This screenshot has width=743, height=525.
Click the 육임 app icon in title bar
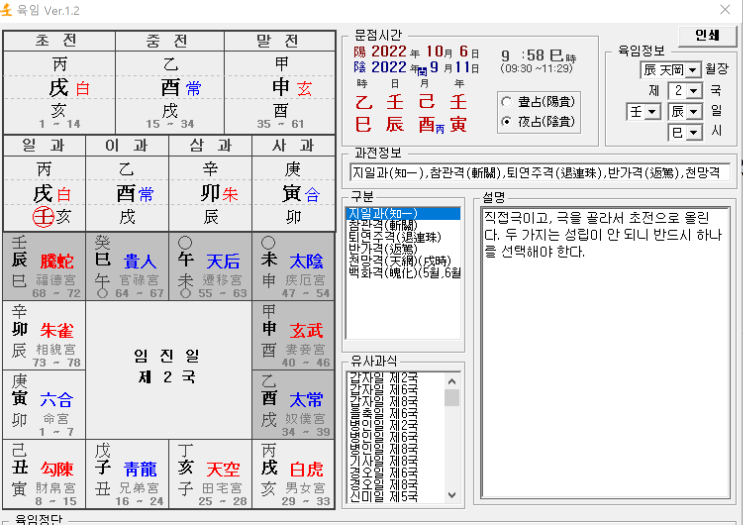pos(6,9)
